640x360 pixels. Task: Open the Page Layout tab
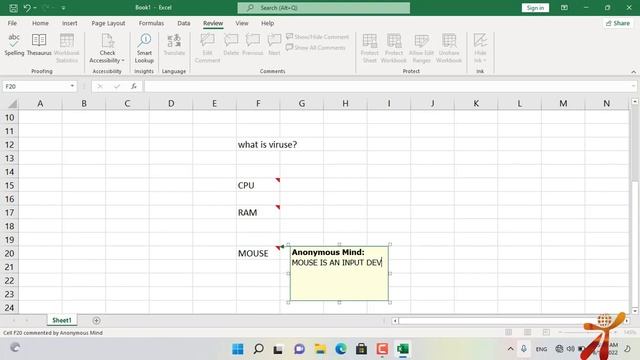108,23
